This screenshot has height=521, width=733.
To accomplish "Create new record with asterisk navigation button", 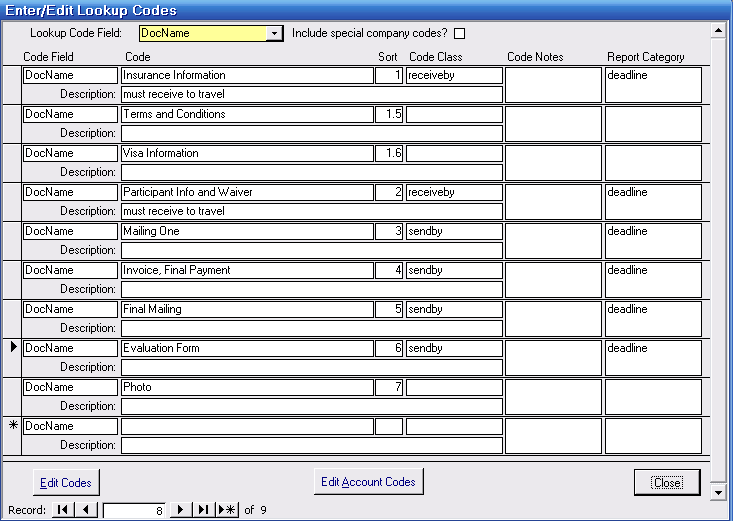I will (x=227, y=510).
